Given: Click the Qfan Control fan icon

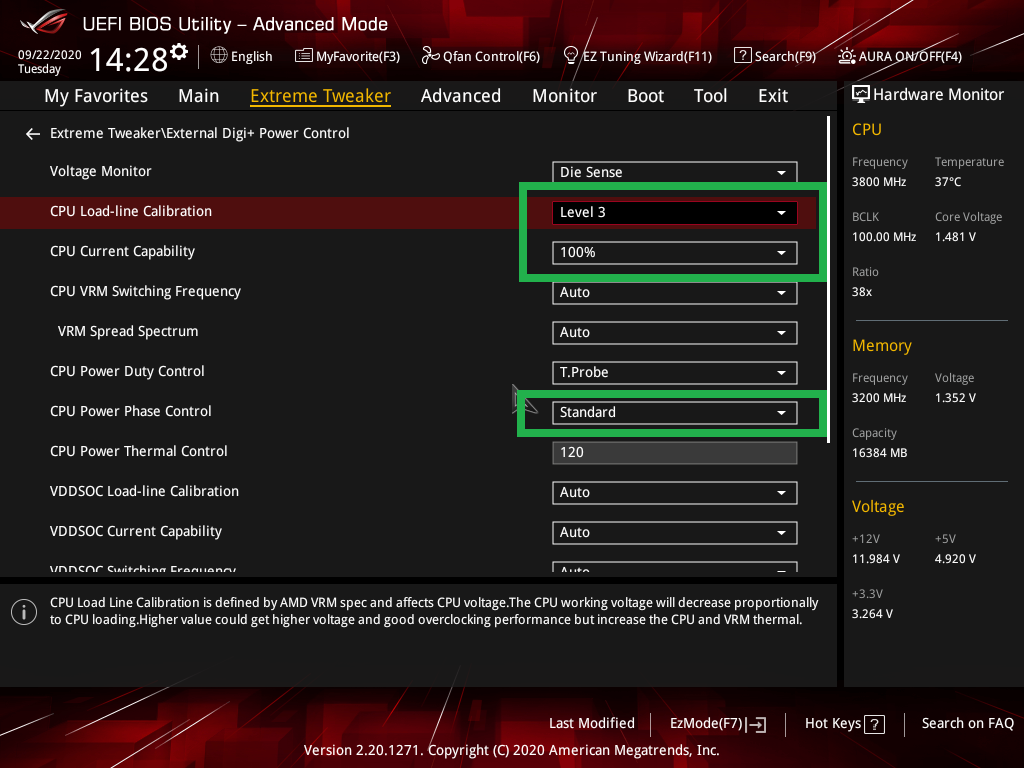Looking at the screenshot, I should click(x=430, y=56).
